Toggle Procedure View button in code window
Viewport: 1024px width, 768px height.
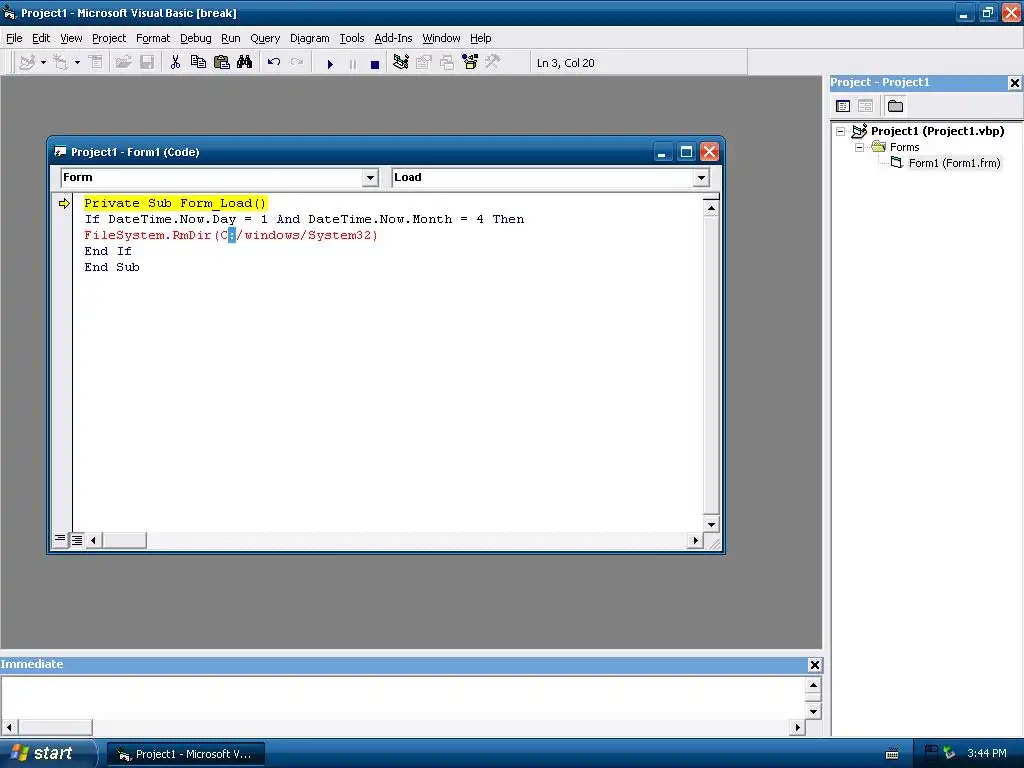click(60, 539)
